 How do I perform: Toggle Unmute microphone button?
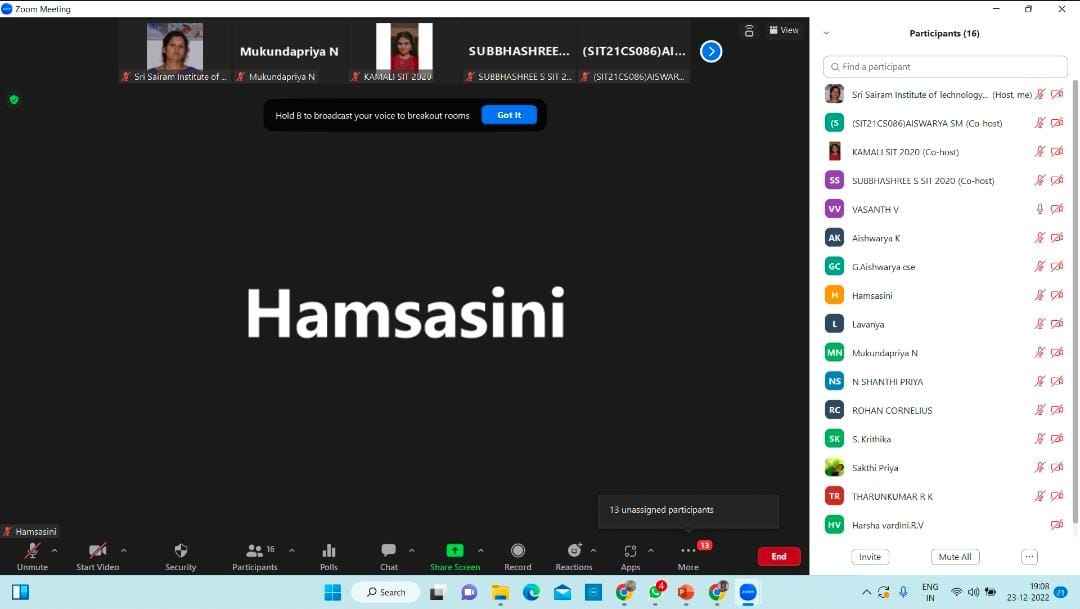point(32,551)
